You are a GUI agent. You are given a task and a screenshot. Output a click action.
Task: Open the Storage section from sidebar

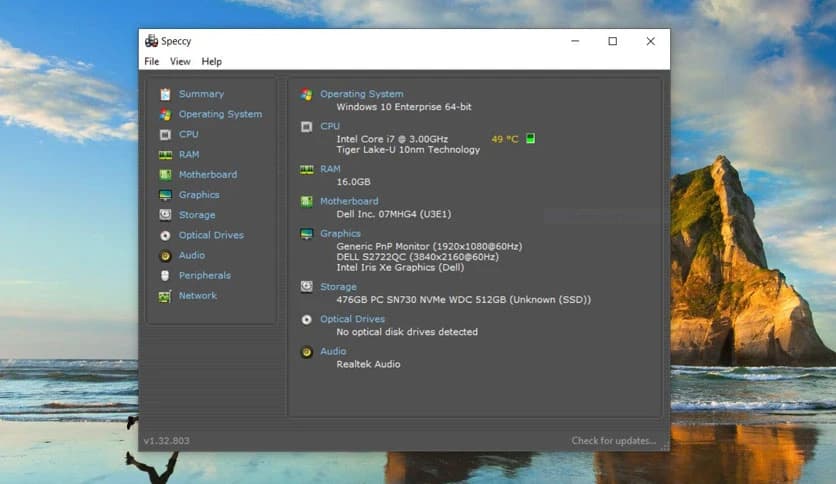[197, 215]
